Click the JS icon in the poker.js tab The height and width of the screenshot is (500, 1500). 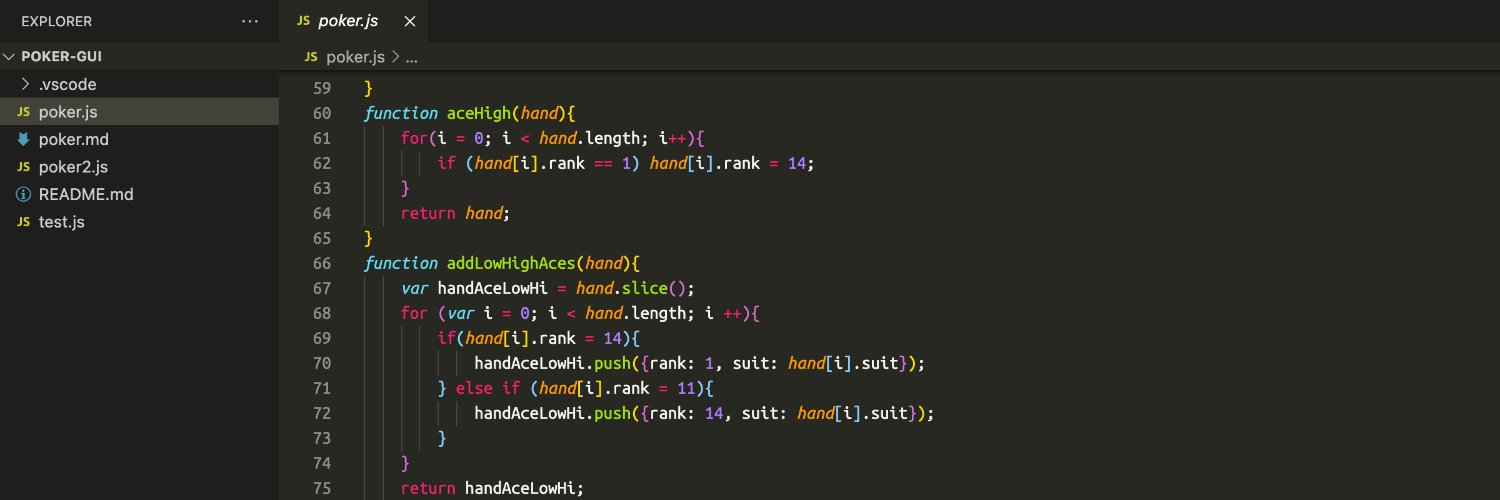[303, 22]
